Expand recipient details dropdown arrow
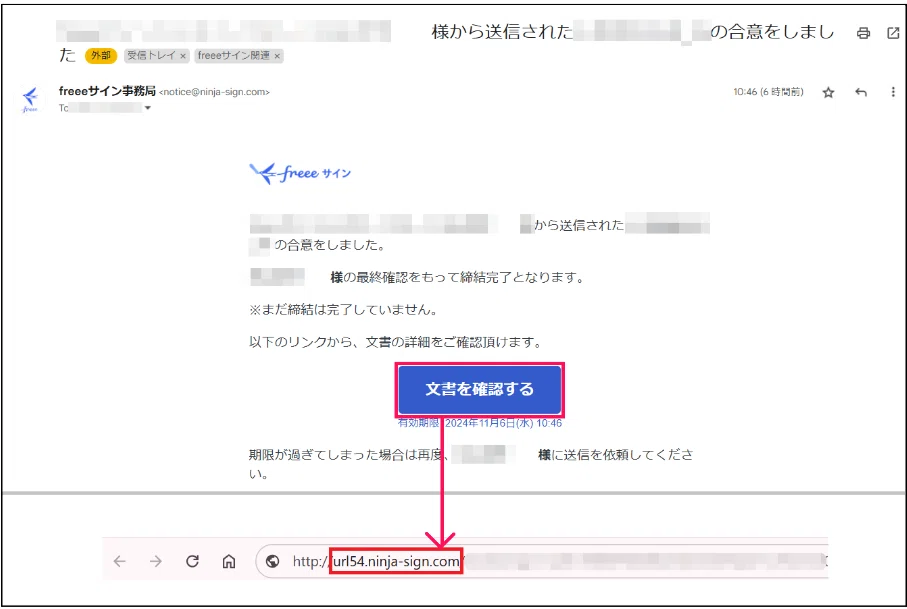This screenshot has height=609, width=907. coord(148,108)
